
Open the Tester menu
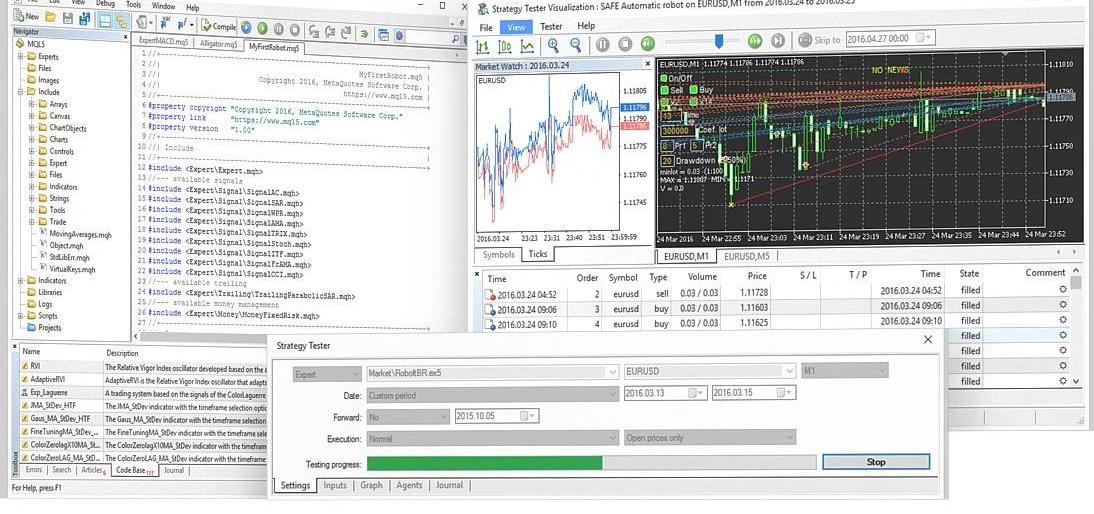point(551,27)
